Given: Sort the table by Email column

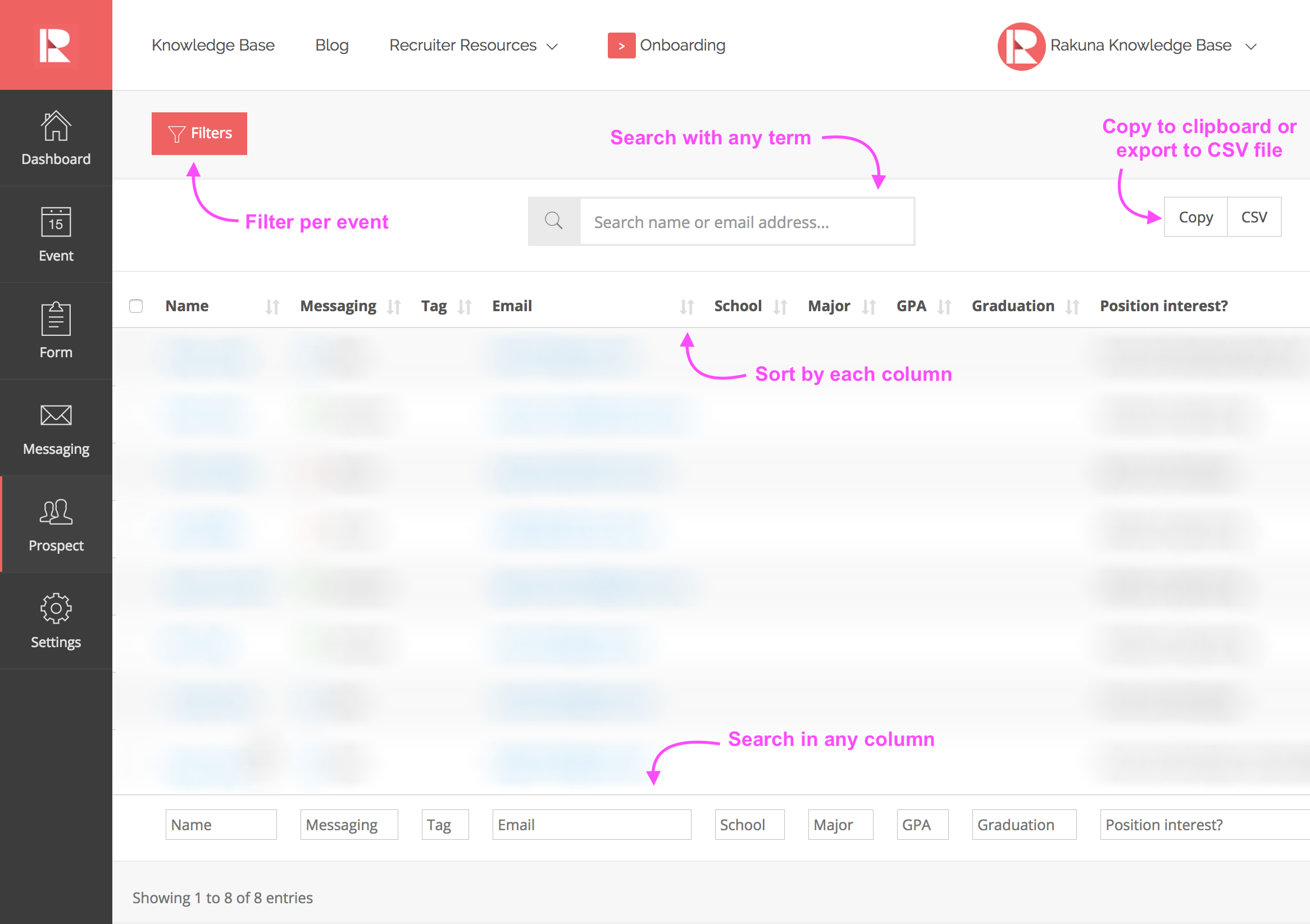Looking at the screenshot, I should click(x=686, y=307).
